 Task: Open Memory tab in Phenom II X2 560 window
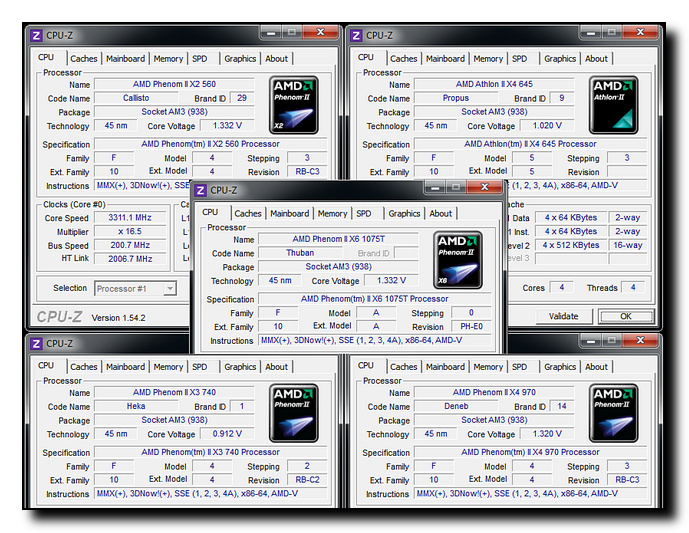(168, 58)
